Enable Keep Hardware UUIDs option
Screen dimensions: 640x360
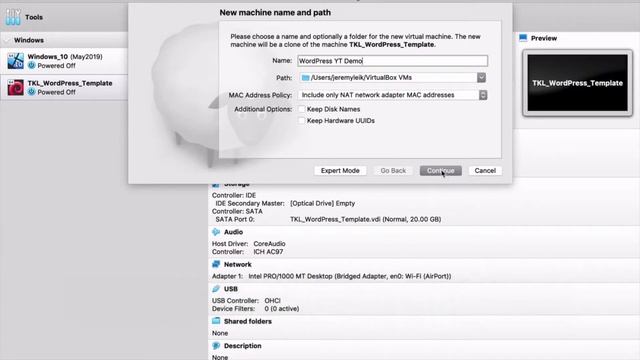[x=302, y=120]
